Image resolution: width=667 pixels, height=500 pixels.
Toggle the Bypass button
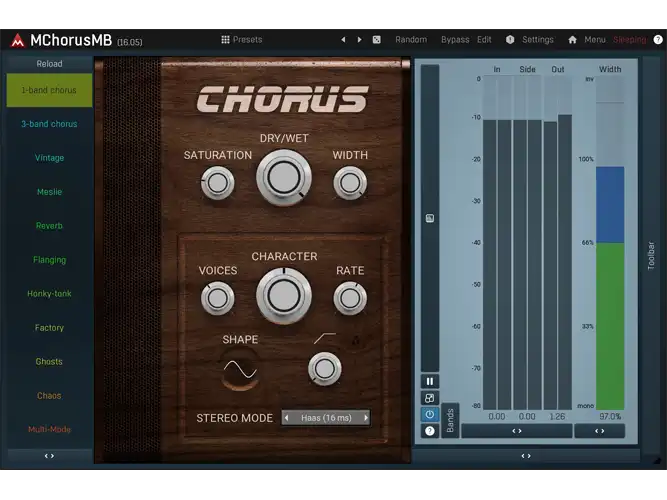[x=455, y=40]
